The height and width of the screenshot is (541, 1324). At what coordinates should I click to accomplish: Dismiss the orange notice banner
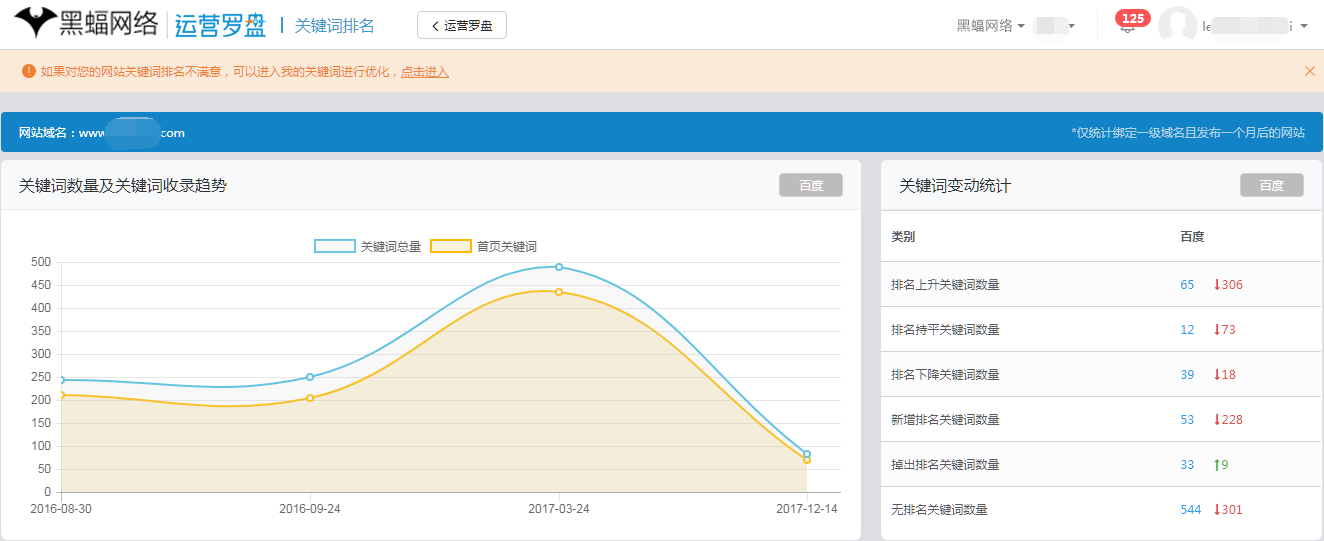pos(1309,71)
